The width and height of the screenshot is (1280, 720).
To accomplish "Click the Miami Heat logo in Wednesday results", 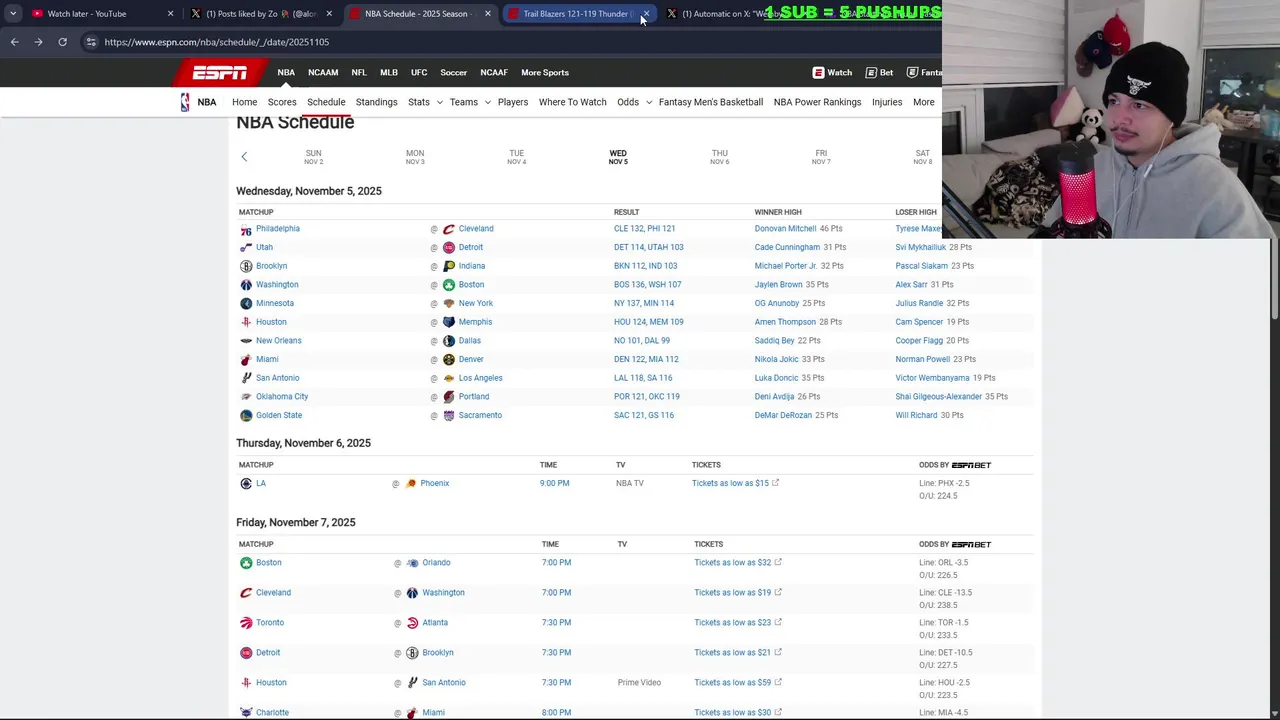I will point(246,359).
